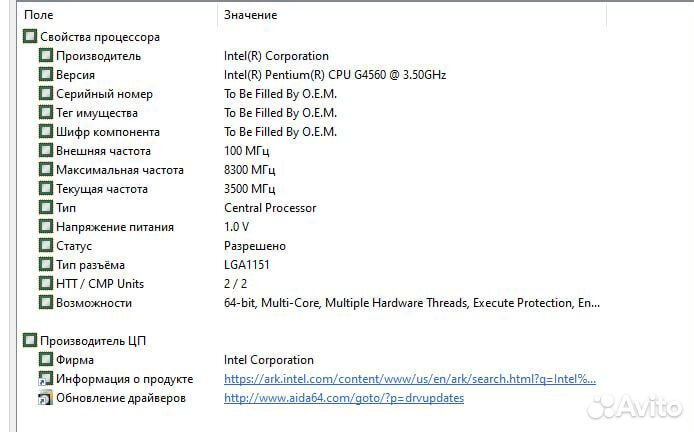The image size is (694, 432).
Task: Click the 'Intel(R) Corporation' value
Action: pos(276,56)
